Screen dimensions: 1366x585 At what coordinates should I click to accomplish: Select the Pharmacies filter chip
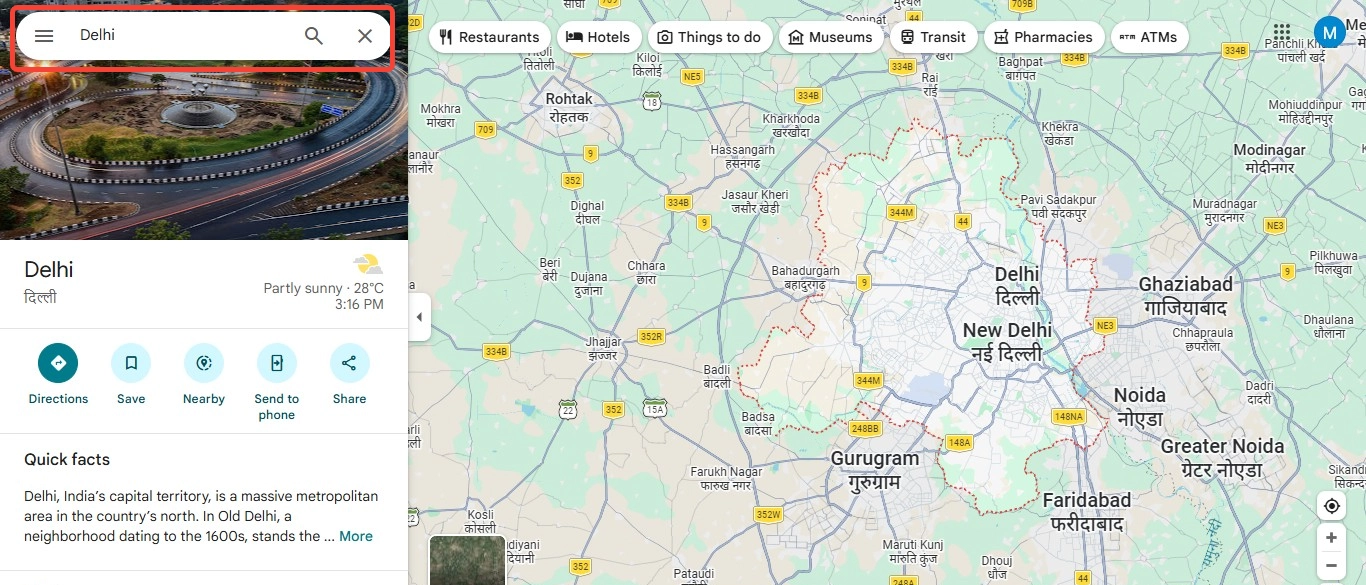point(1044,37)
